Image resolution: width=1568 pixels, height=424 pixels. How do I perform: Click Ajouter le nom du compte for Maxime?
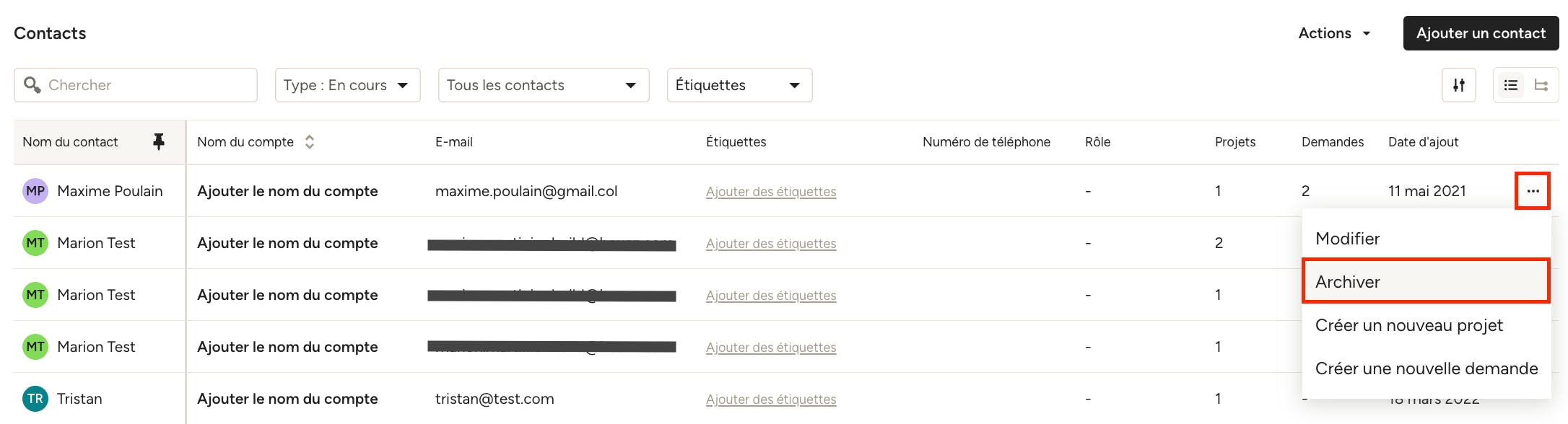tap(287, 191)
